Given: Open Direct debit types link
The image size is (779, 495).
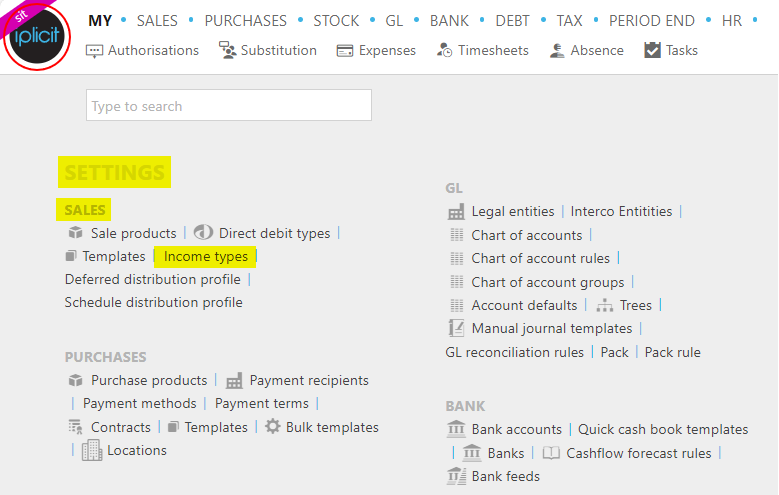Looking at the screenshot, I should tap(274, 233).
